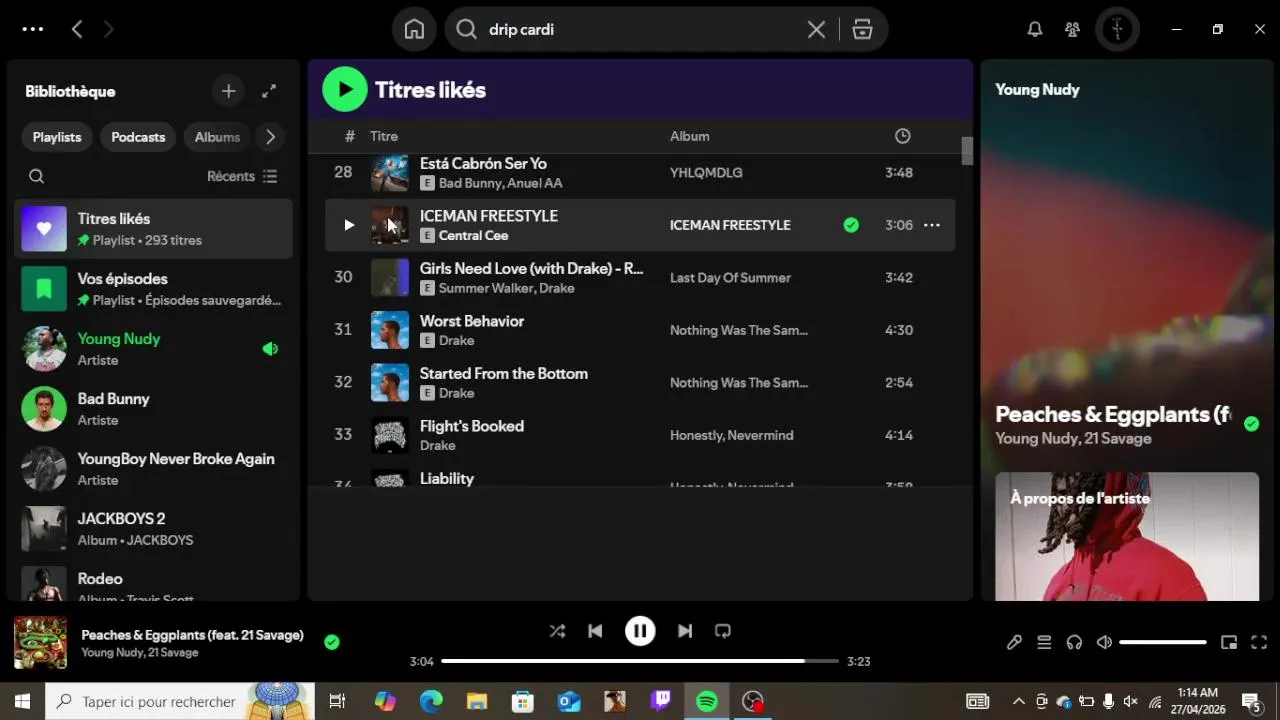Click now playing album cover thumbnail
The width and height of the screenshot is (1280, 720).
[x=40, y=642]
